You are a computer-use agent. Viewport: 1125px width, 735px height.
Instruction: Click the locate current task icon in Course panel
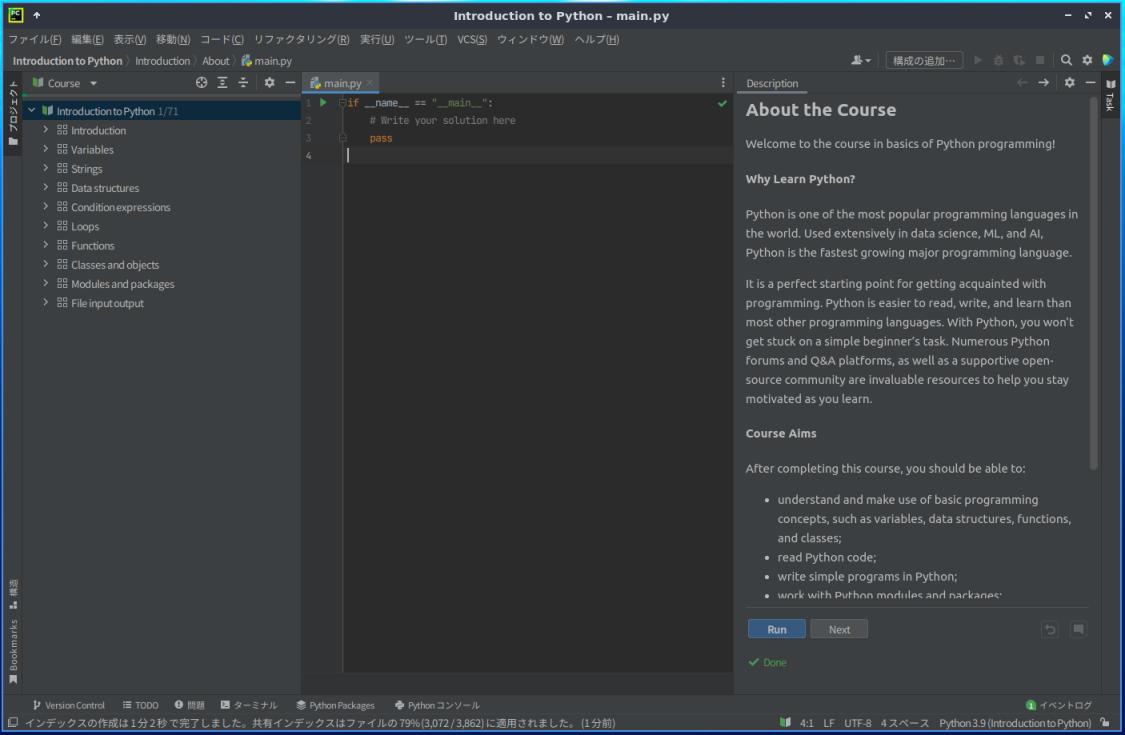(202, 83)
